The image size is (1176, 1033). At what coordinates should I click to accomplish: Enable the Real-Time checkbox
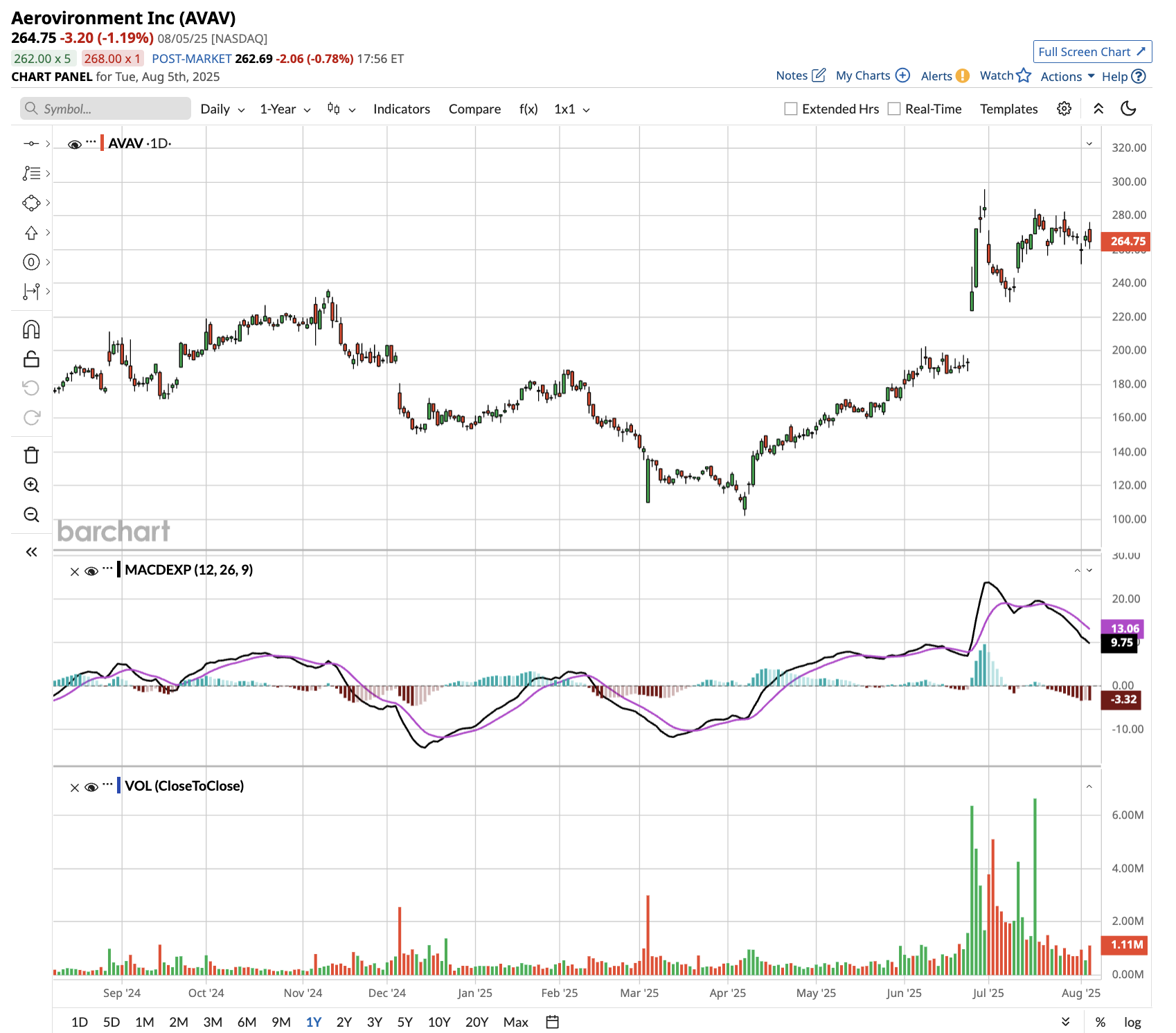pos(894,109)
